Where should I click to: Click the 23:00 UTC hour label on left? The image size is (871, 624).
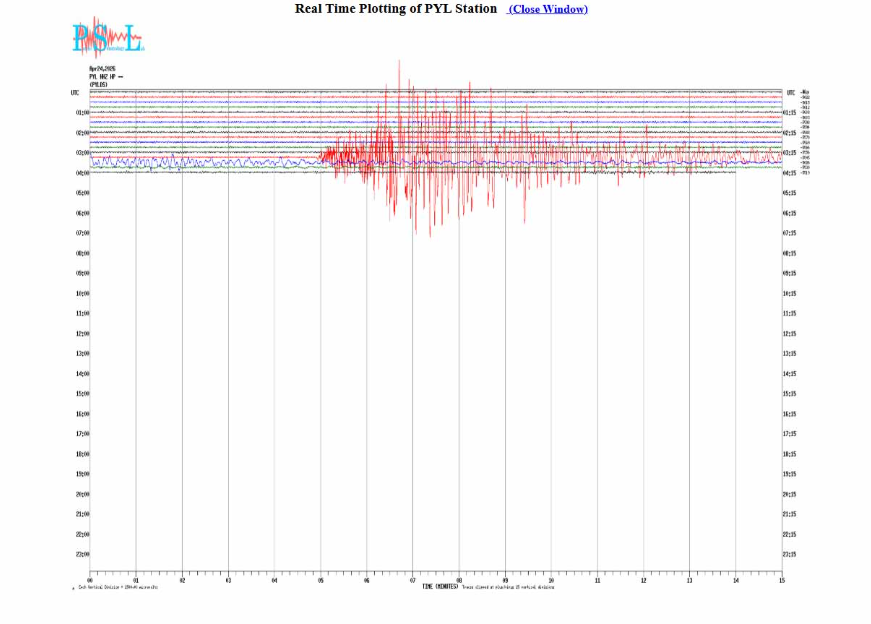(83, 554)
